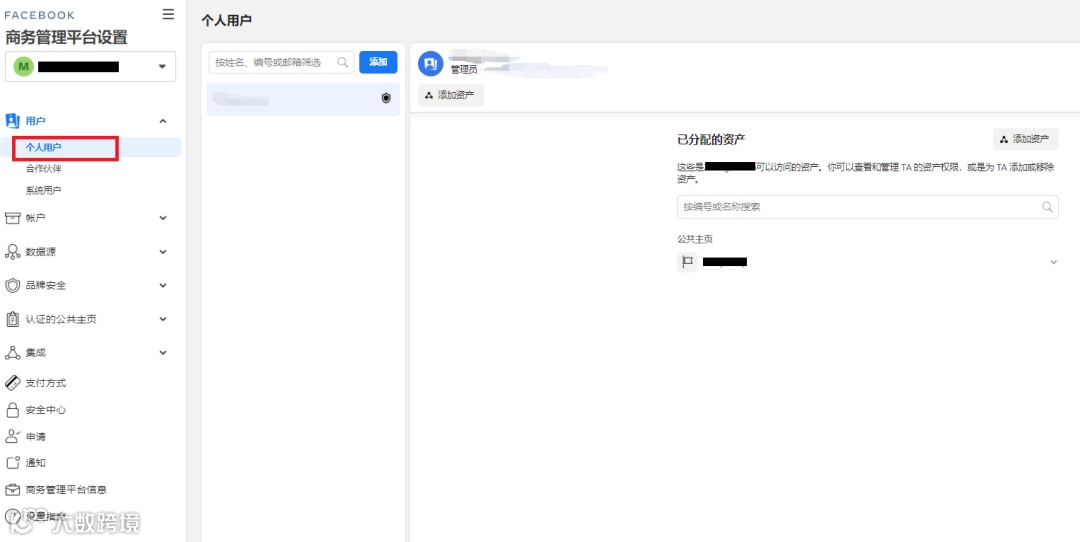Open the business account selector dropdown
Screen dimensions: 1080x542
(90, 67)
